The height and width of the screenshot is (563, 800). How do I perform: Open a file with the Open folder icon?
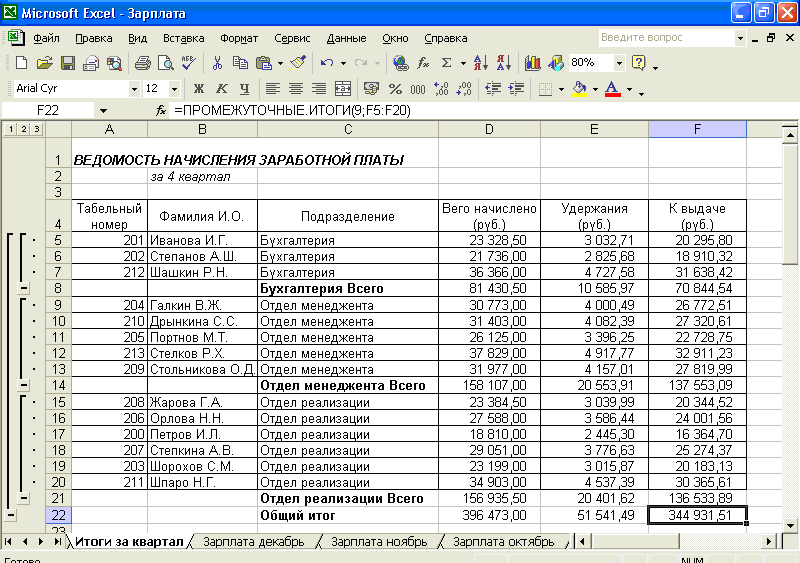(44, 63)
